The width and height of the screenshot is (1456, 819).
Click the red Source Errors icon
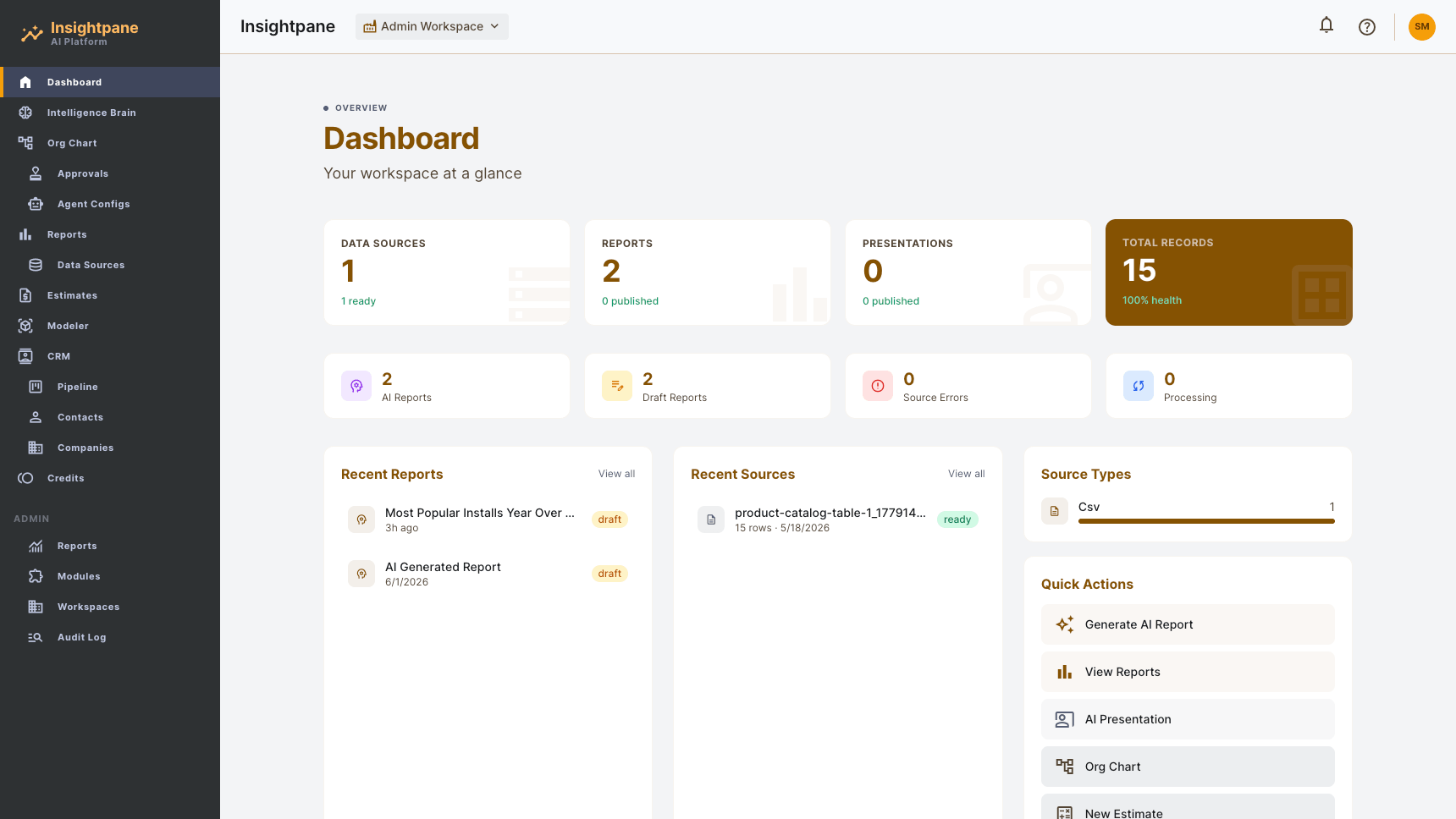(x=878, y=386)
